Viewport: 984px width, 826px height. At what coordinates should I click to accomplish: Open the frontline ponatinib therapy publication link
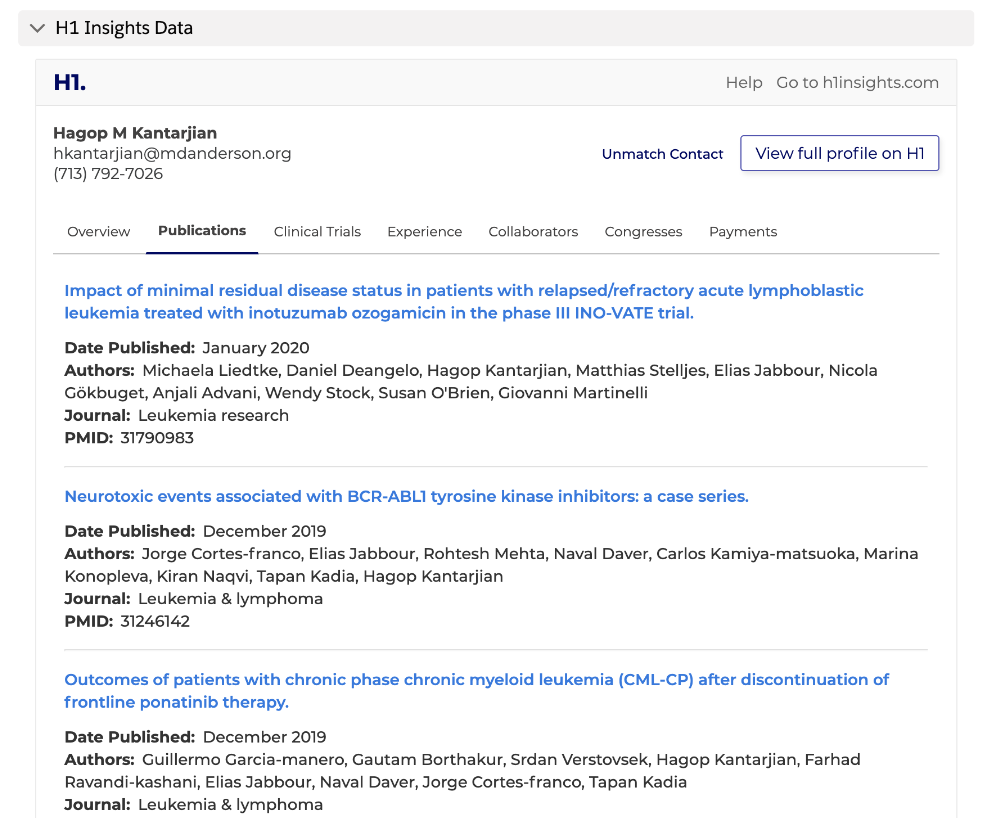click(x=476, y=690)
